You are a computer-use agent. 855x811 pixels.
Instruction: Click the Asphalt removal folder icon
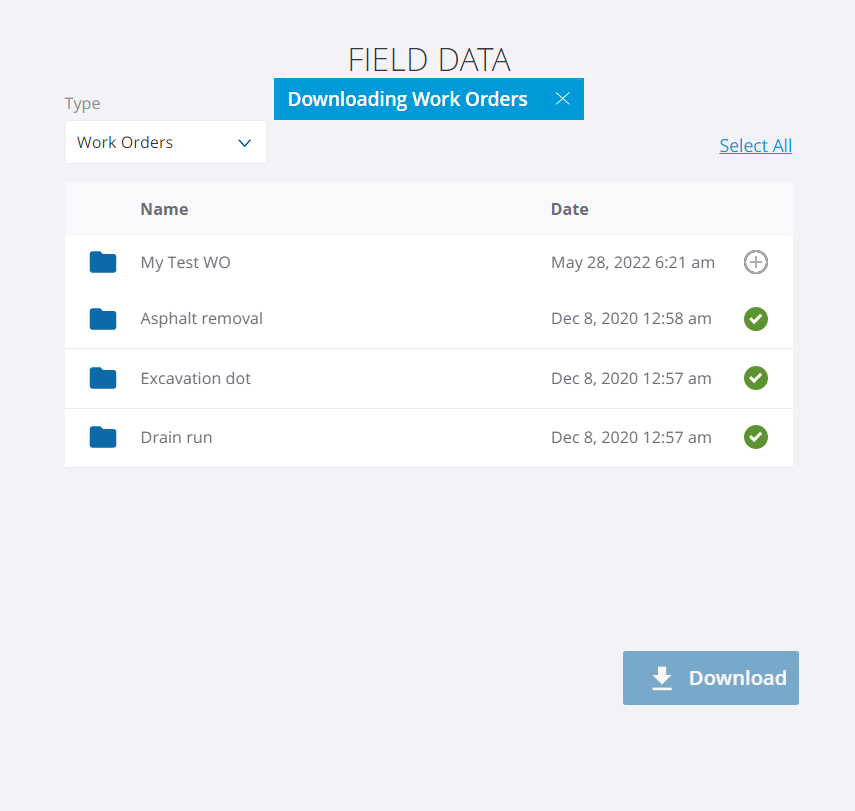tap(103, 319)
